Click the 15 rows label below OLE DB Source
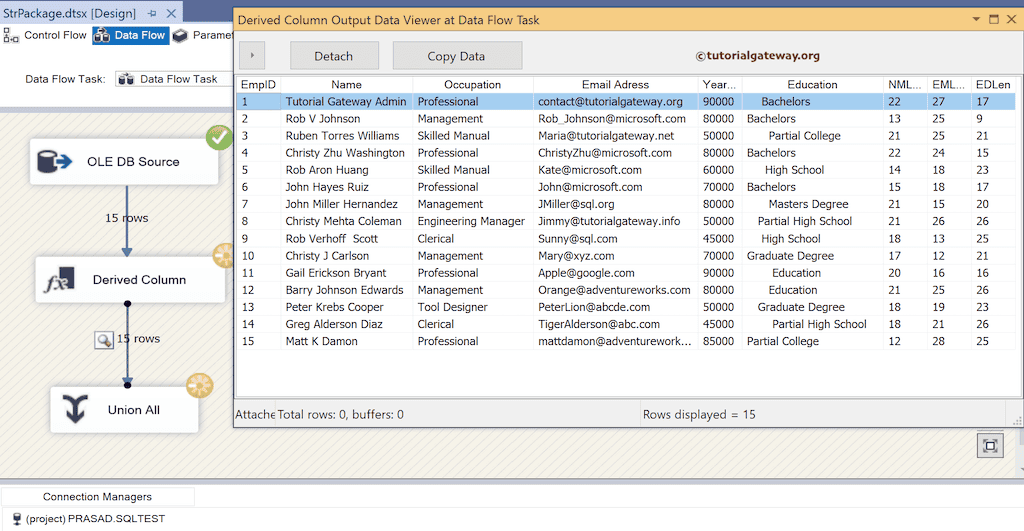The height and width of the screenshot is (531, 1024). (127, 218)
